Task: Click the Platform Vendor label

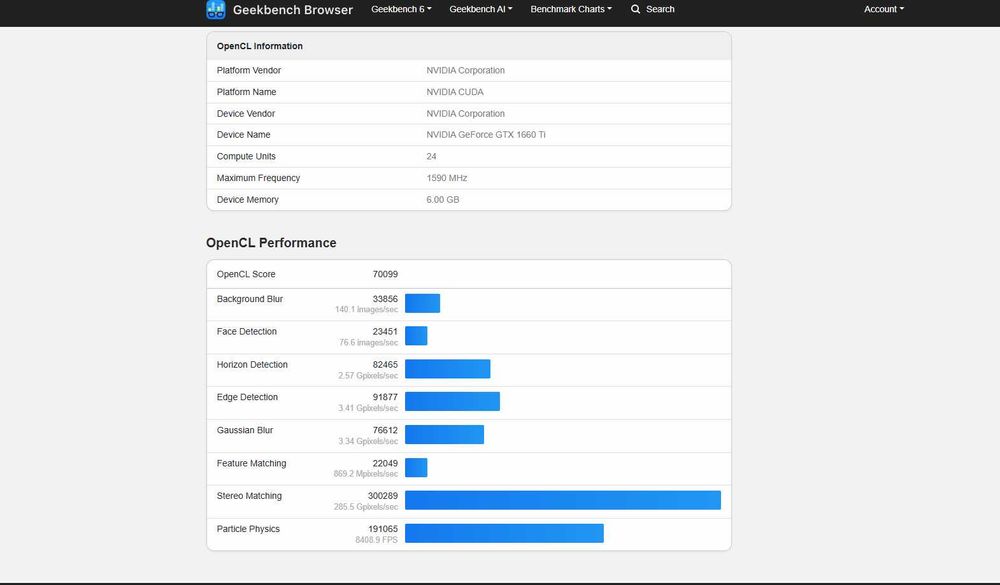Action: (x=249, y=70)
